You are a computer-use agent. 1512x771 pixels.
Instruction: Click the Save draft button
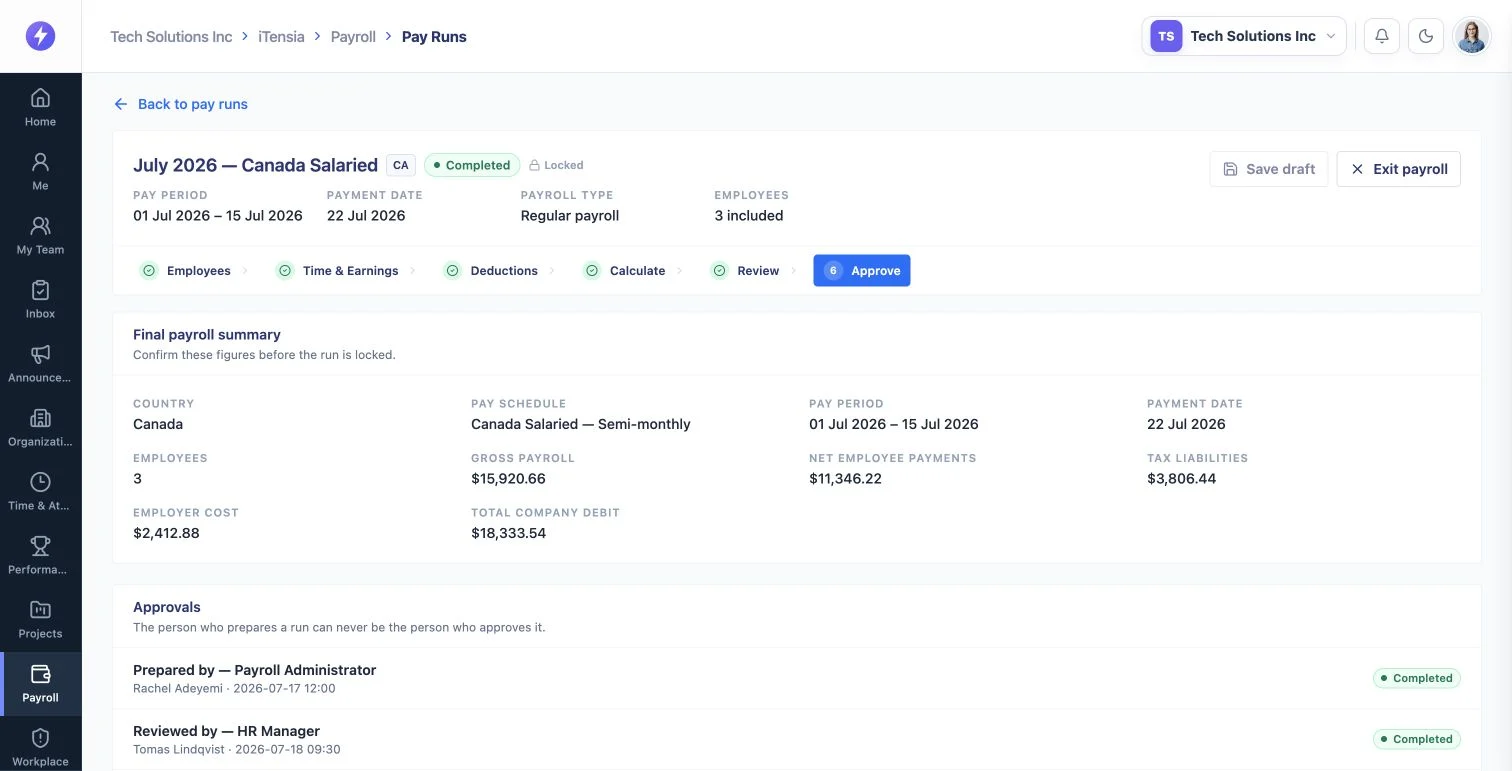pyautogui.click(x=1269, y=169)
